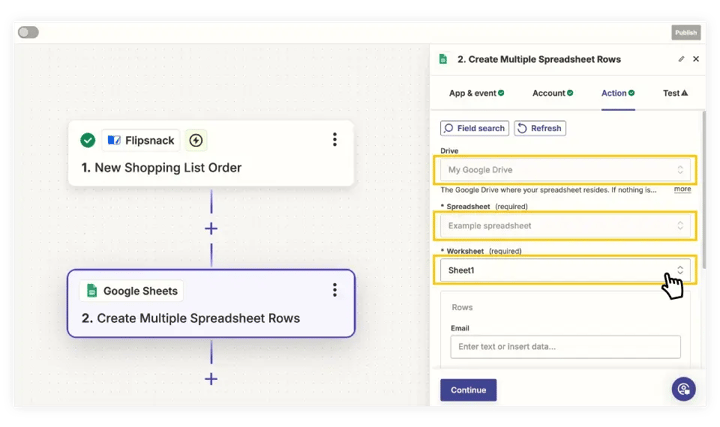Toggle the Zap on/off switch
The width and height of the screenshot is (720, 427).
click(x=28, y=32)
